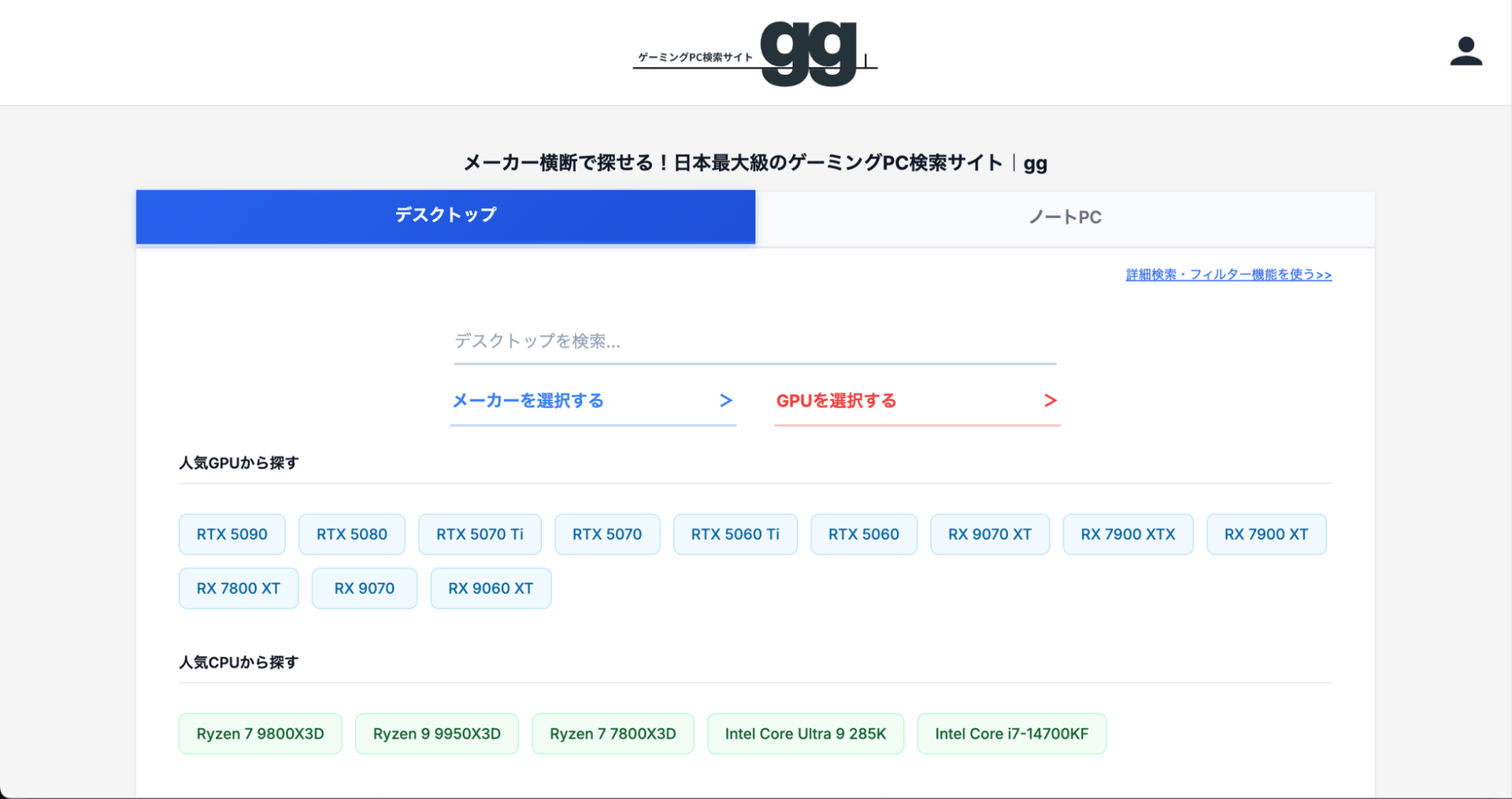Select the Ryzen 7 9800X3D CPU

pos(260,733)
